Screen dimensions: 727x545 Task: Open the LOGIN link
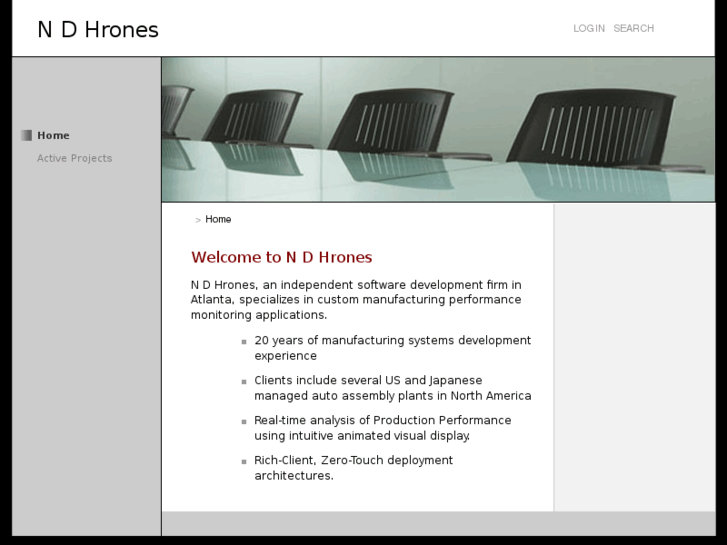tap(589, 28)
